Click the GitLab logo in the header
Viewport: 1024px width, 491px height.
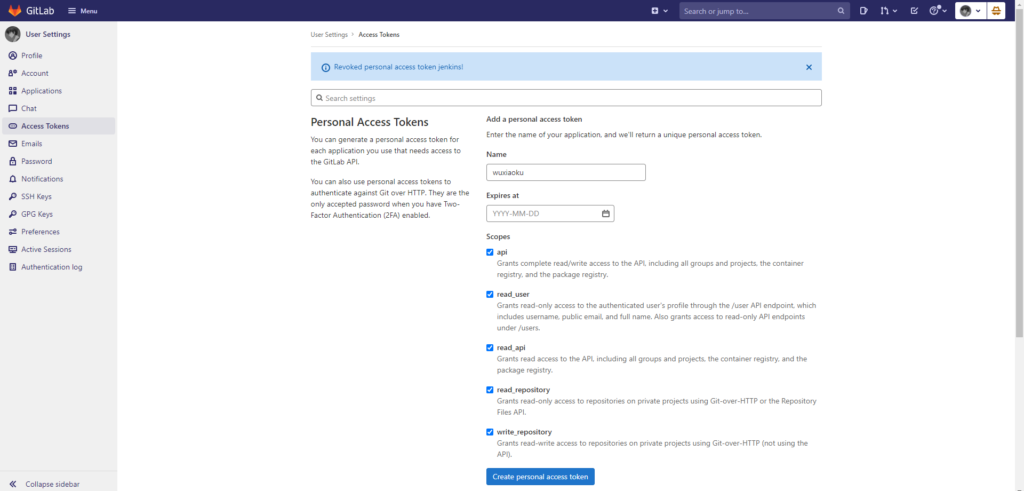(30, 11)
